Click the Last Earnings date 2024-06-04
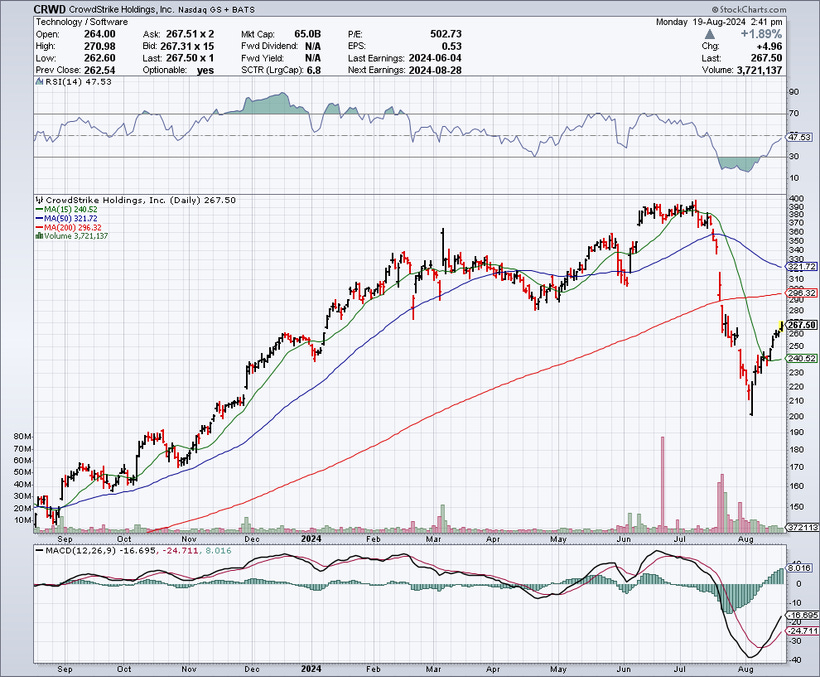Image resolution: width=820 pixels, height=677 pixels. click(x=435, y=58)
